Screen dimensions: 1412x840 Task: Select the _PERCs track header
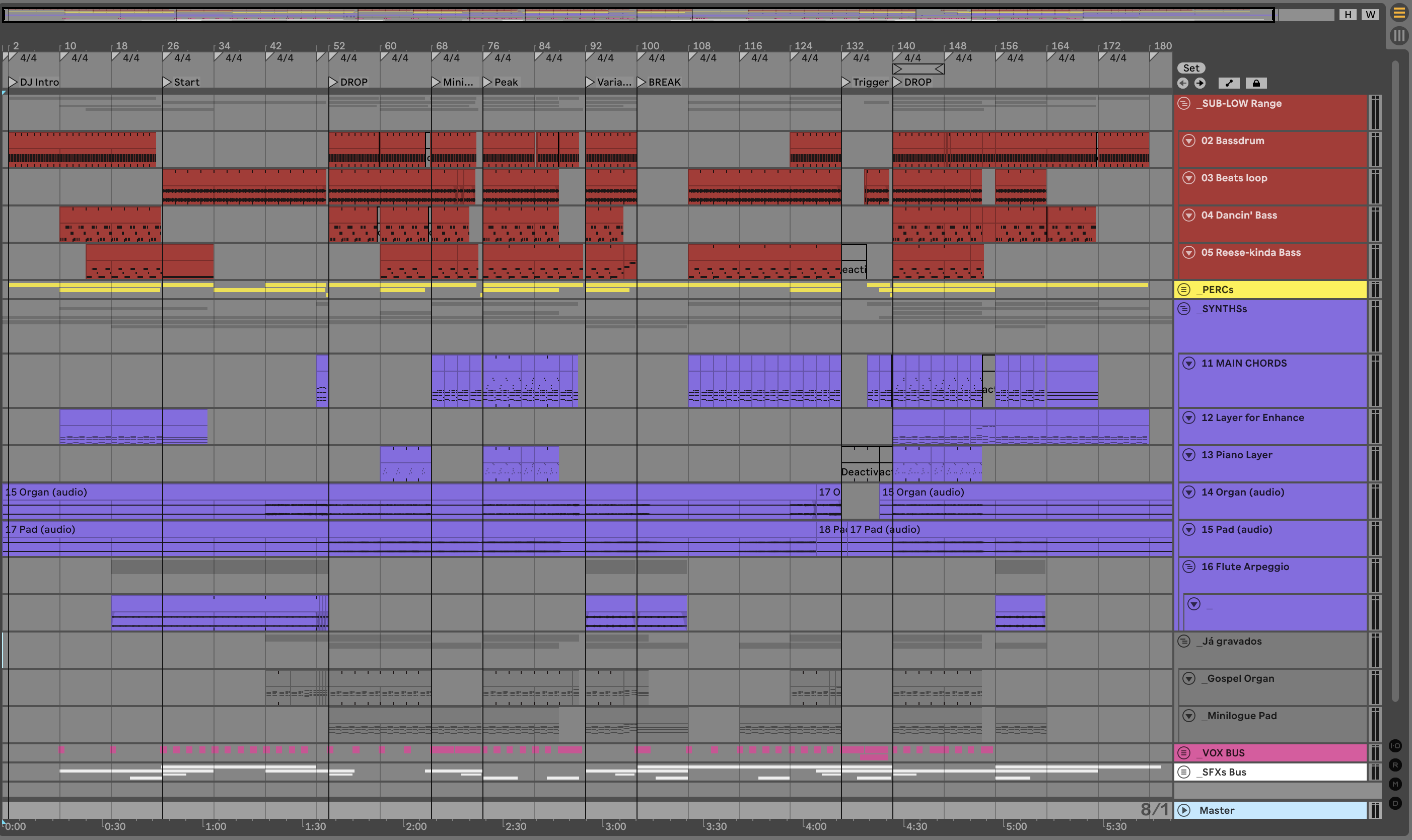(x=1270, y=290)
